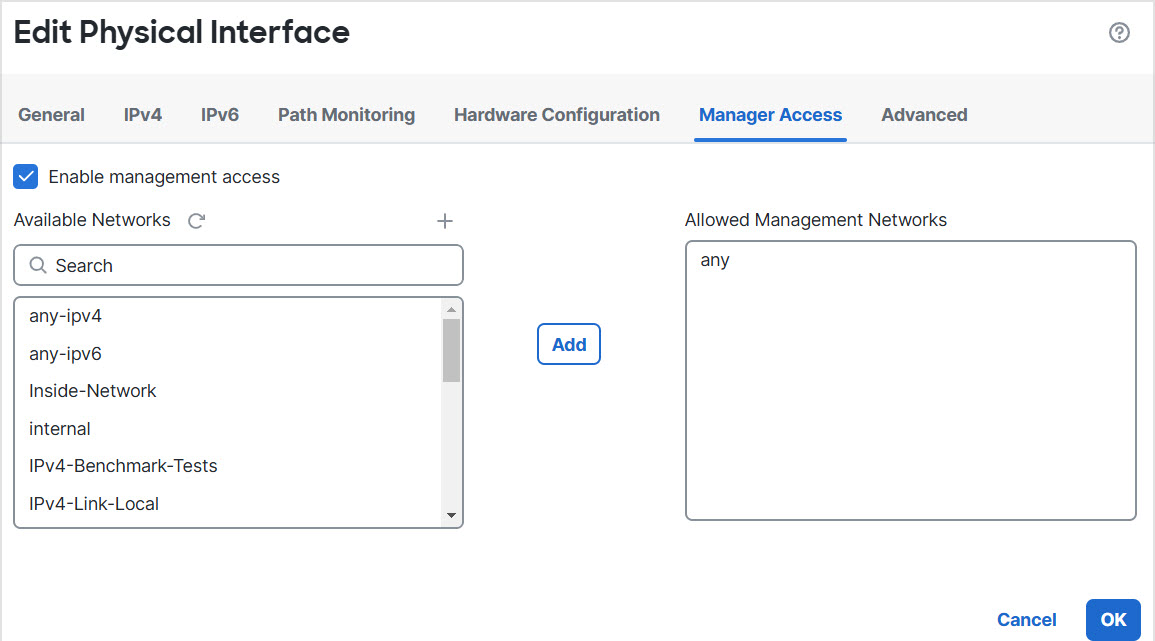Open the General tab
1155x641 pixels.
51,114
